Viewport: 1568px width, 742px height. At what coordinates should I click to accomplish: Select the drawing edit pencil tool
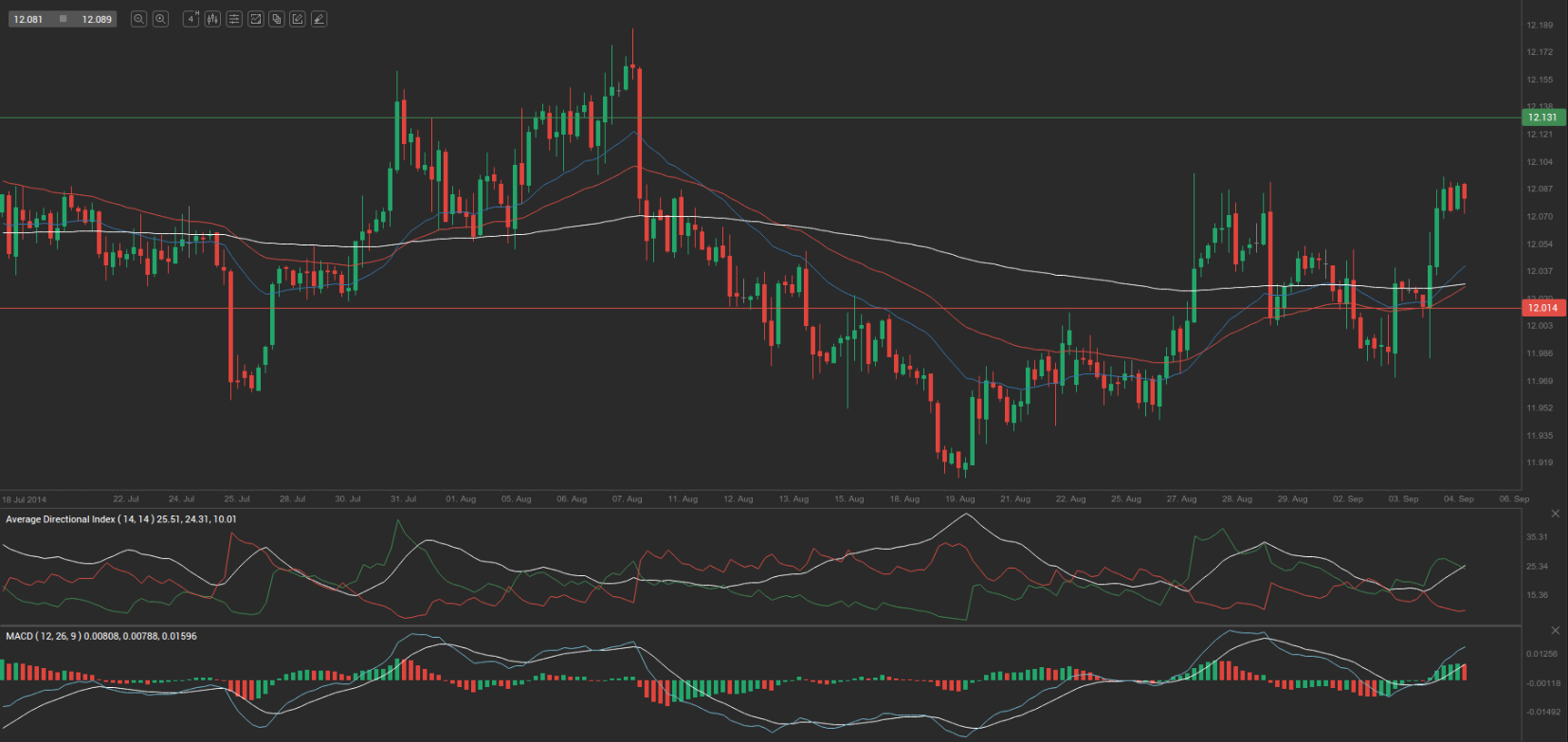point(298,19)
